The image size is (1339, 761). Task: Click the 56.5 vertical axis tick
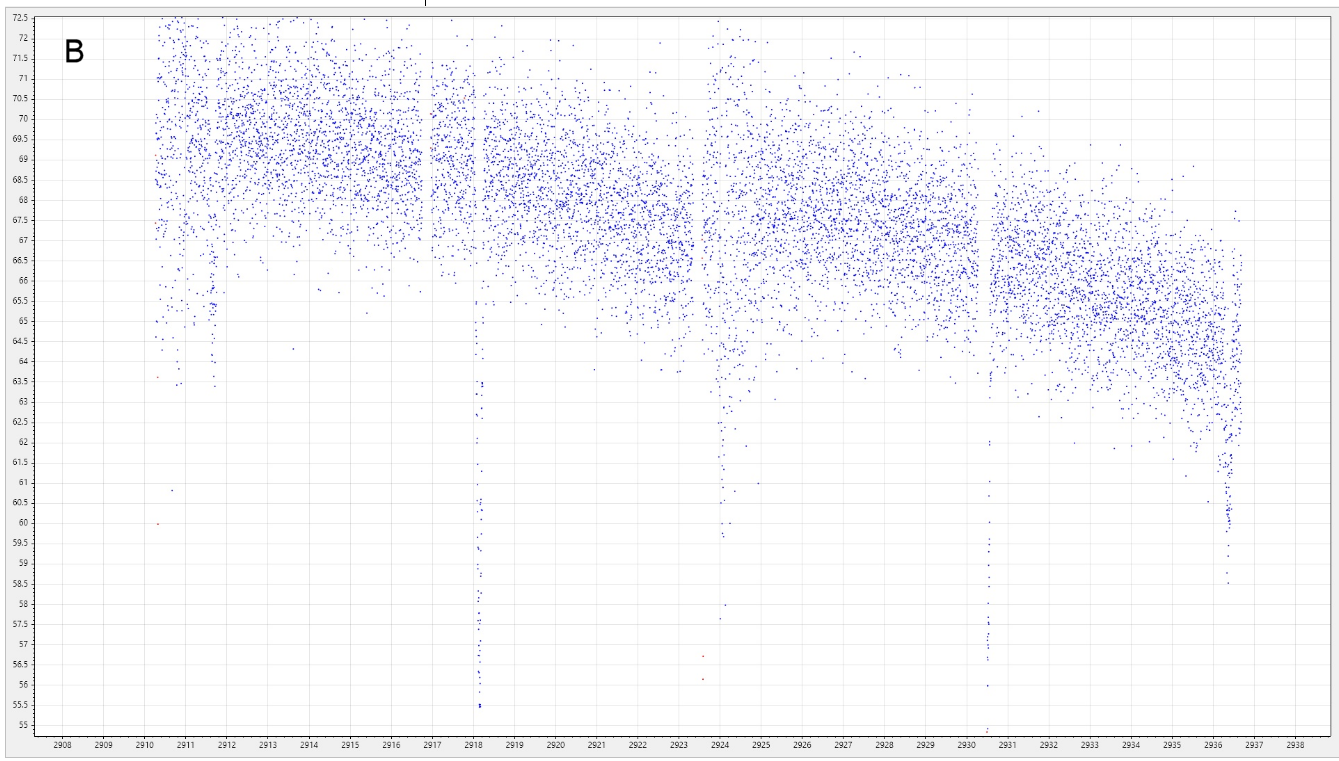(22, 664)
